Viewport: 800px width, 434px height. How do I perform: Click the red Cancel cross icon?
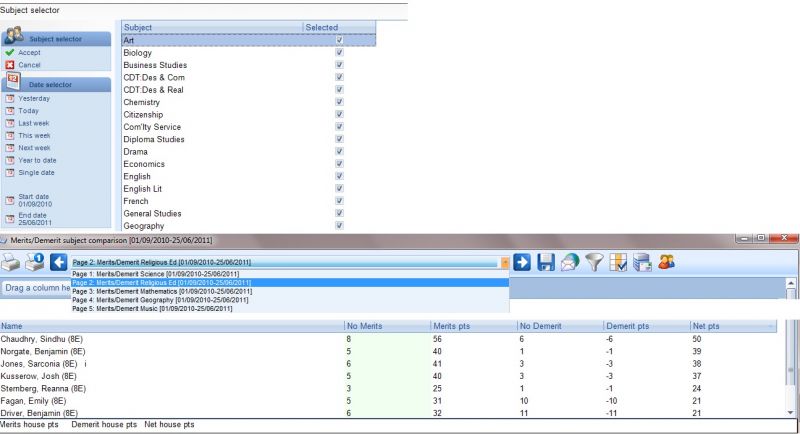pyautogui.click(x=10, y=65)
